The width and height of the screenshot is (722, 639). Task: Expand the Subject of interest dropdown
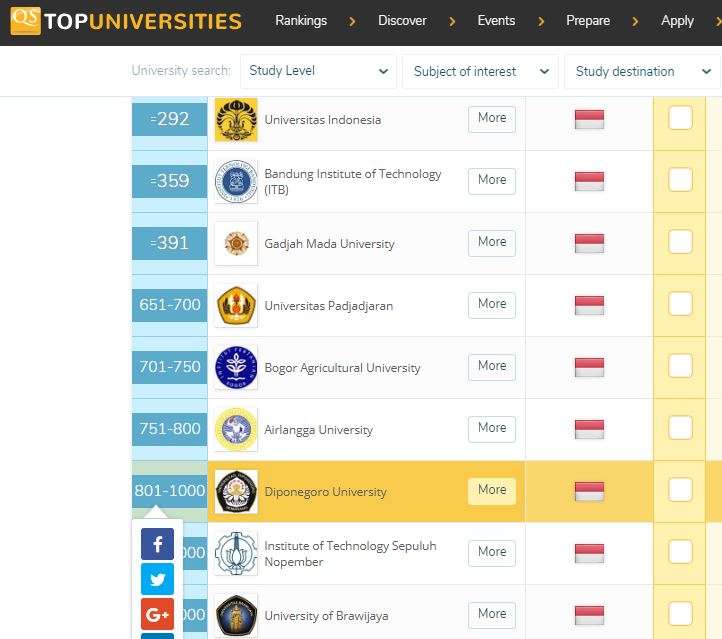(480, 71)
